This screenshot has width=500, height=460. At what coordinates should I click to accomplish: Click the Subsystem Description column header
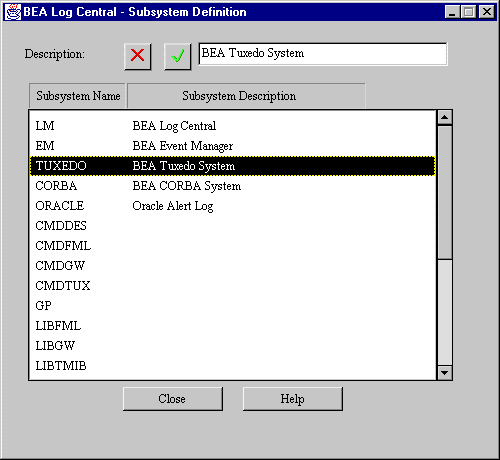click(x=246, y=96)
